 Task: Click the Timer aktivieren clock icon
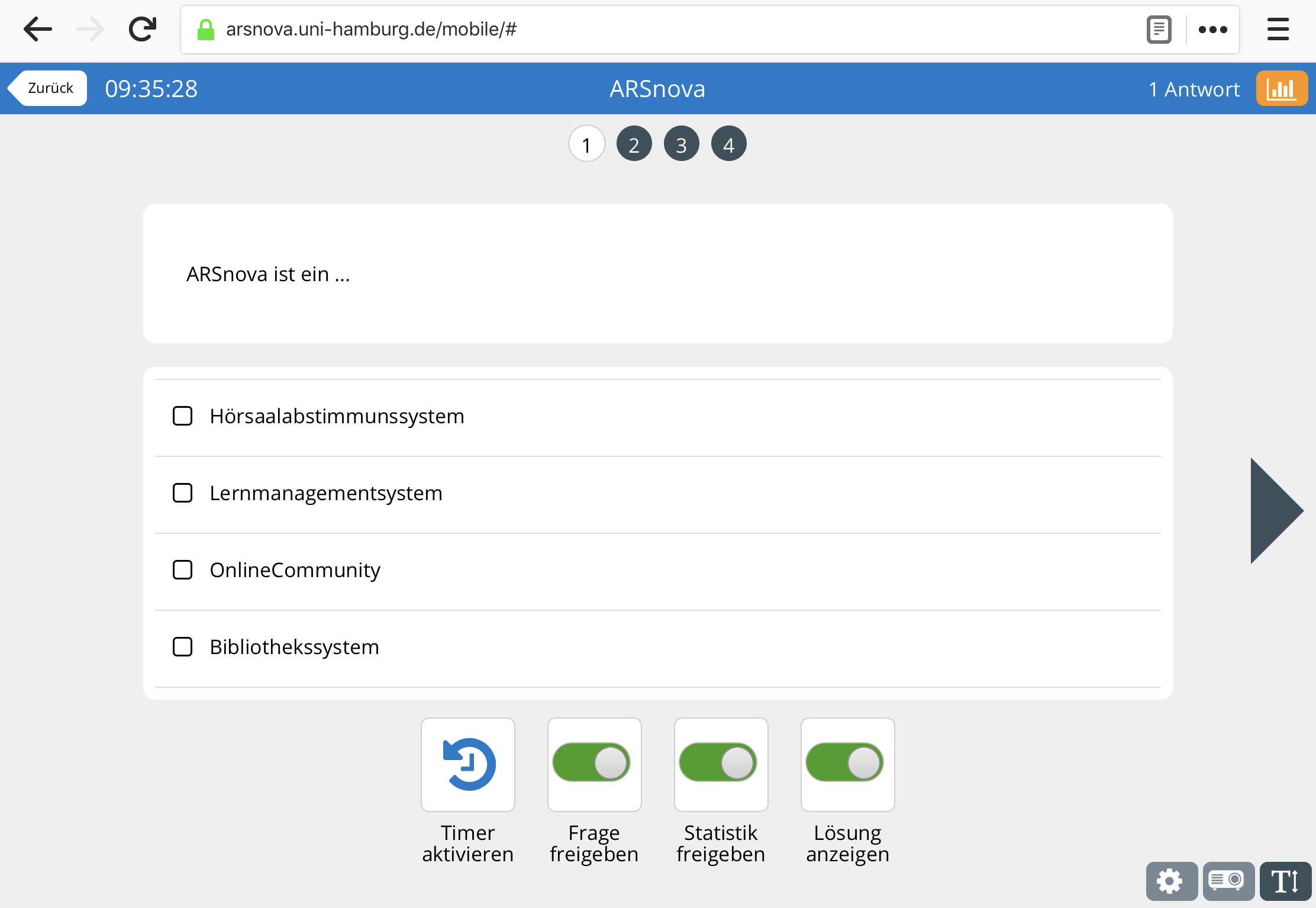[x=468, y=764]
